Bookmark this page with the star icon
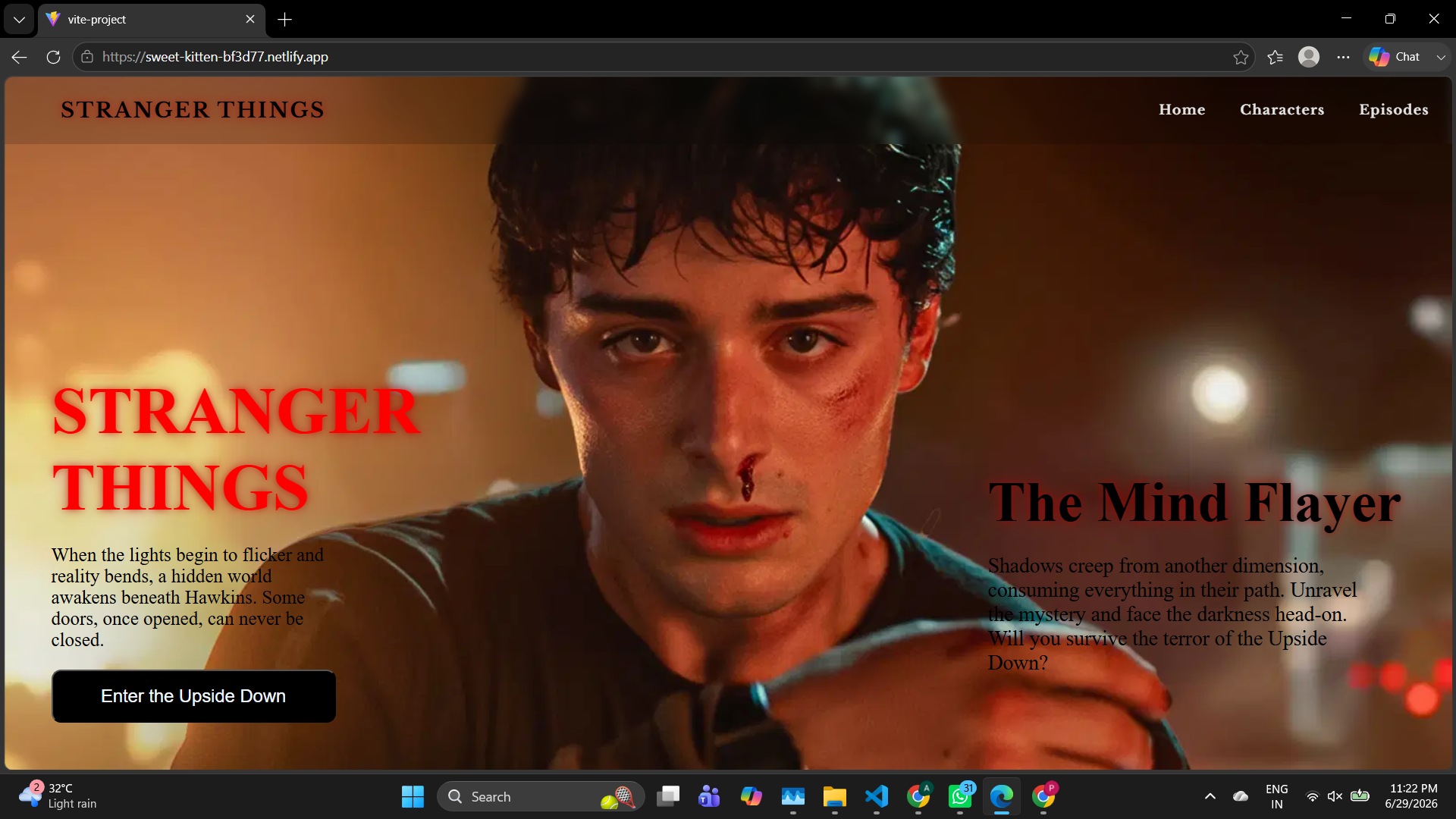The width and height of the screenshot is (1456, 819). click(1241, 57)
